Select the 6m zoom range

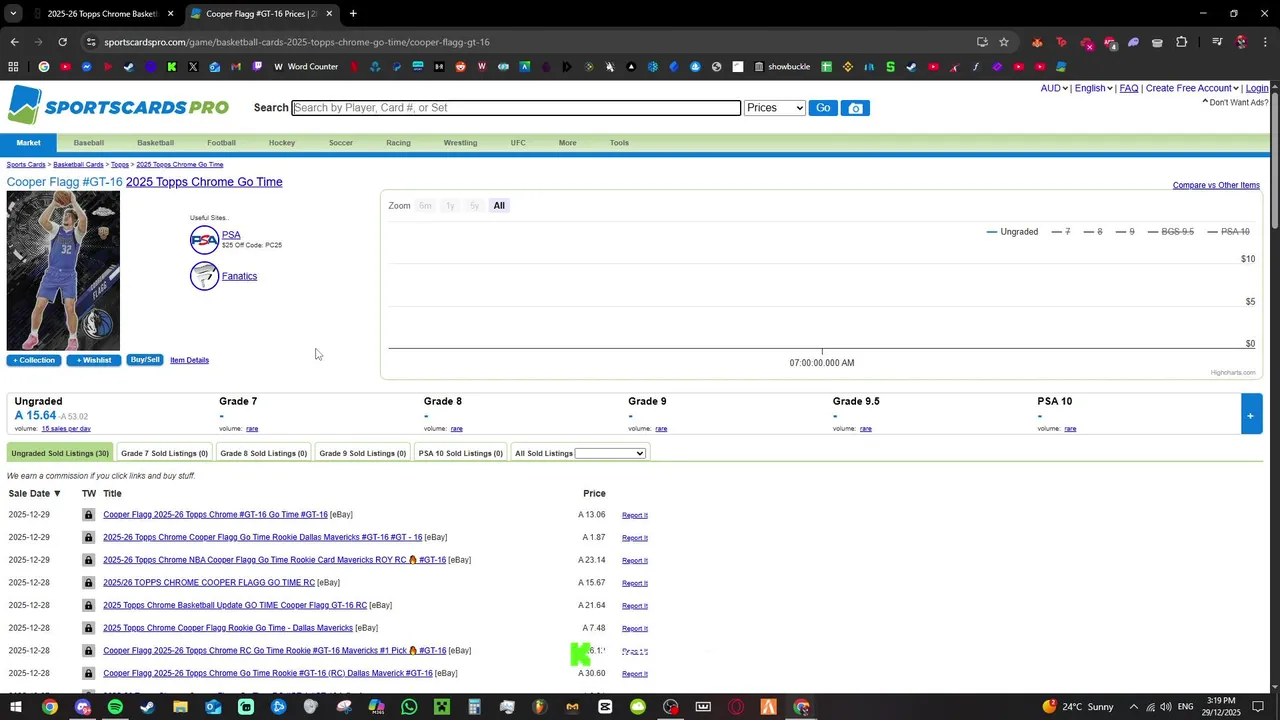(x=425, y=206)
